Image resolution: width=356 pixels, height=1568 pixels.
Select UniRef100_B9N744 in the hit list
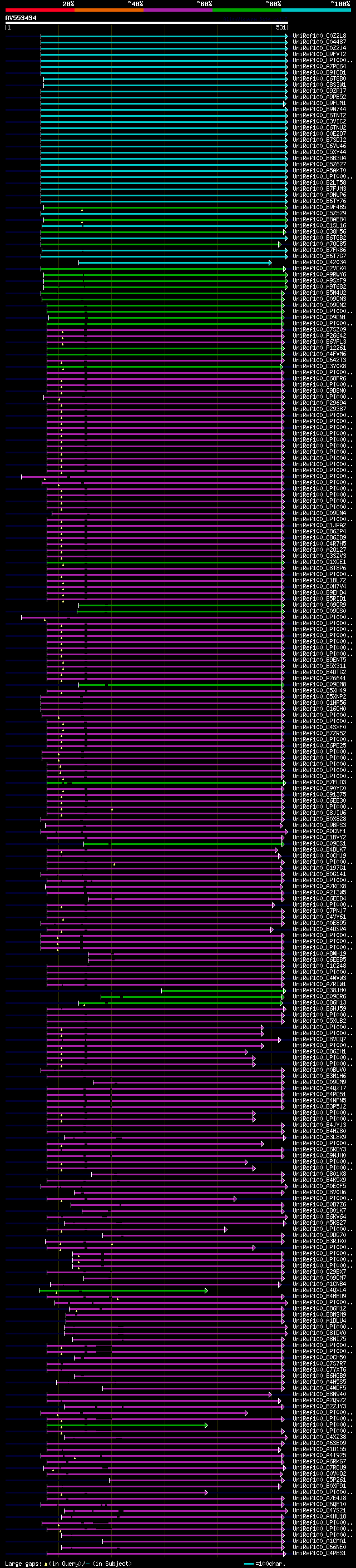[319, 110]
